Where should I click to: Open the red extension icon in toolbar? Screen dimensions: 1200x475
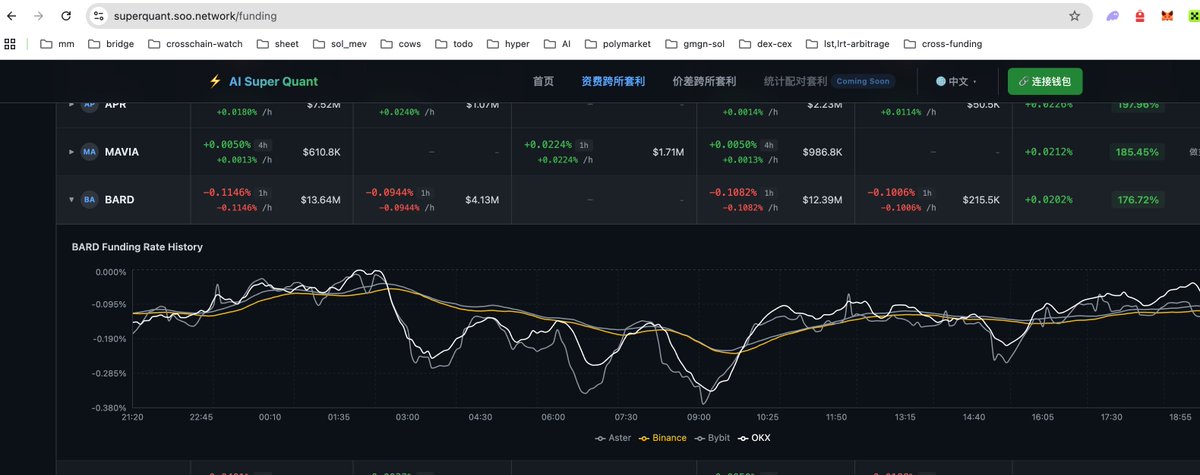1139,16
